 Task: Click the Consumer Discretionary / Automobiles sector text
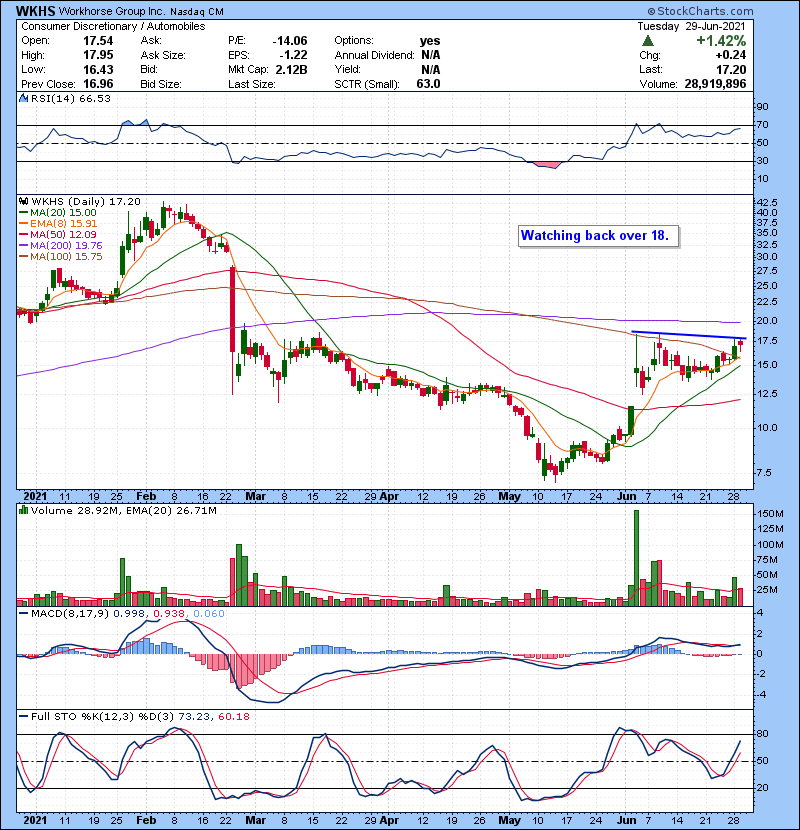tap(113, 26)
